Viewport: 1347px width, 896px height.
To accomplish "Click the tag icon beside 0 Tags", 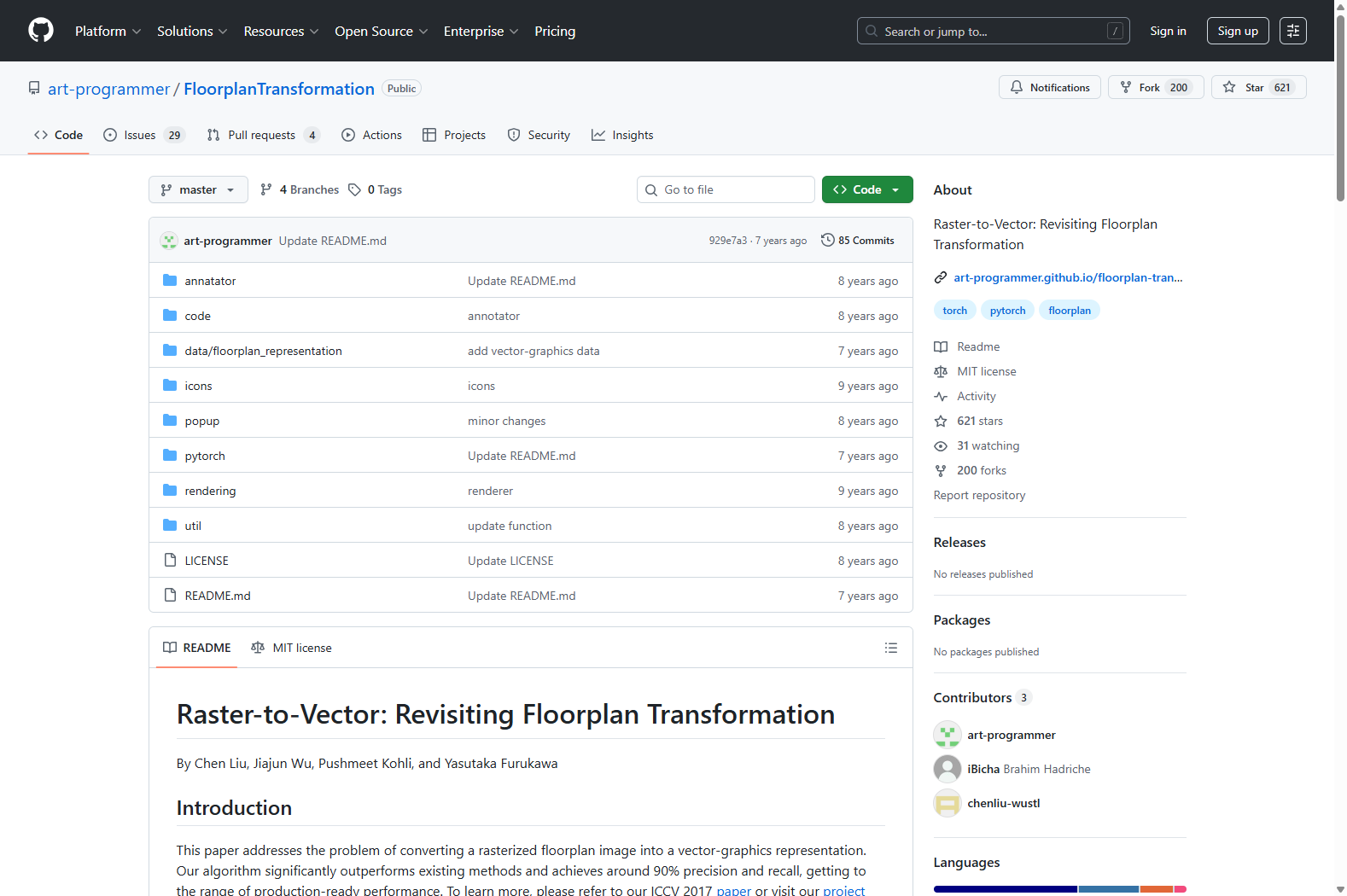I will click(x=355, y=189).
